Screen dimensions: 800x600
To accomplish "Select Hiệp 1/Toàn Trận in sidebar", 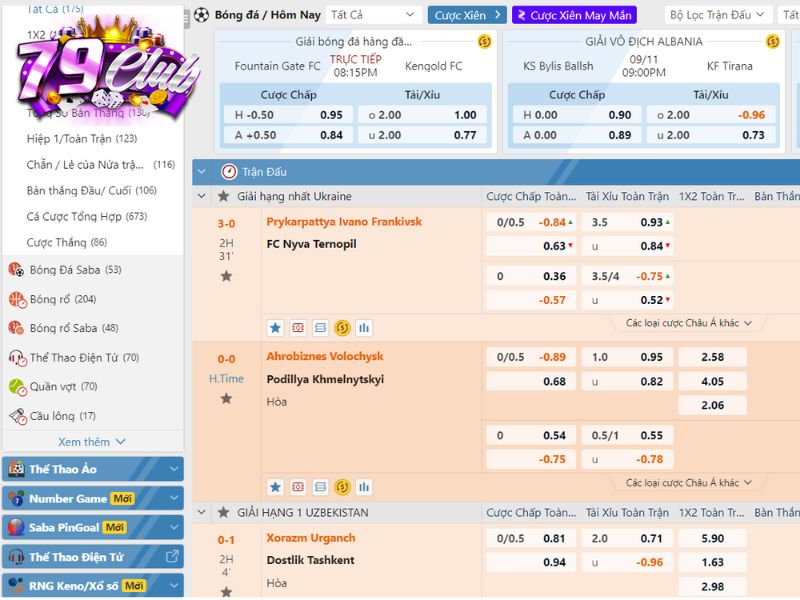I will tap(82, 138).
